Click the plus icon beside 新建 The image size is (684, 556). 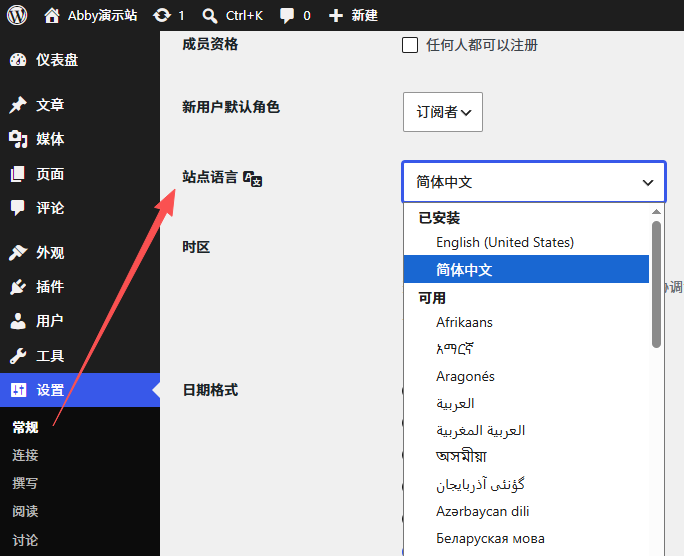336,16
